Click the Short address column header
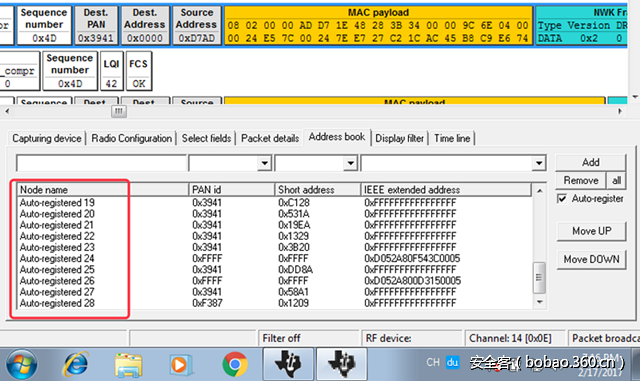640x381 pixels. (318, 190)
